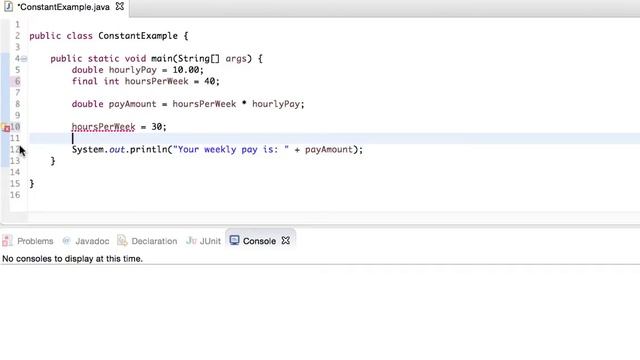Click string "Your weekly pay is: "

[x=231, y=150]
